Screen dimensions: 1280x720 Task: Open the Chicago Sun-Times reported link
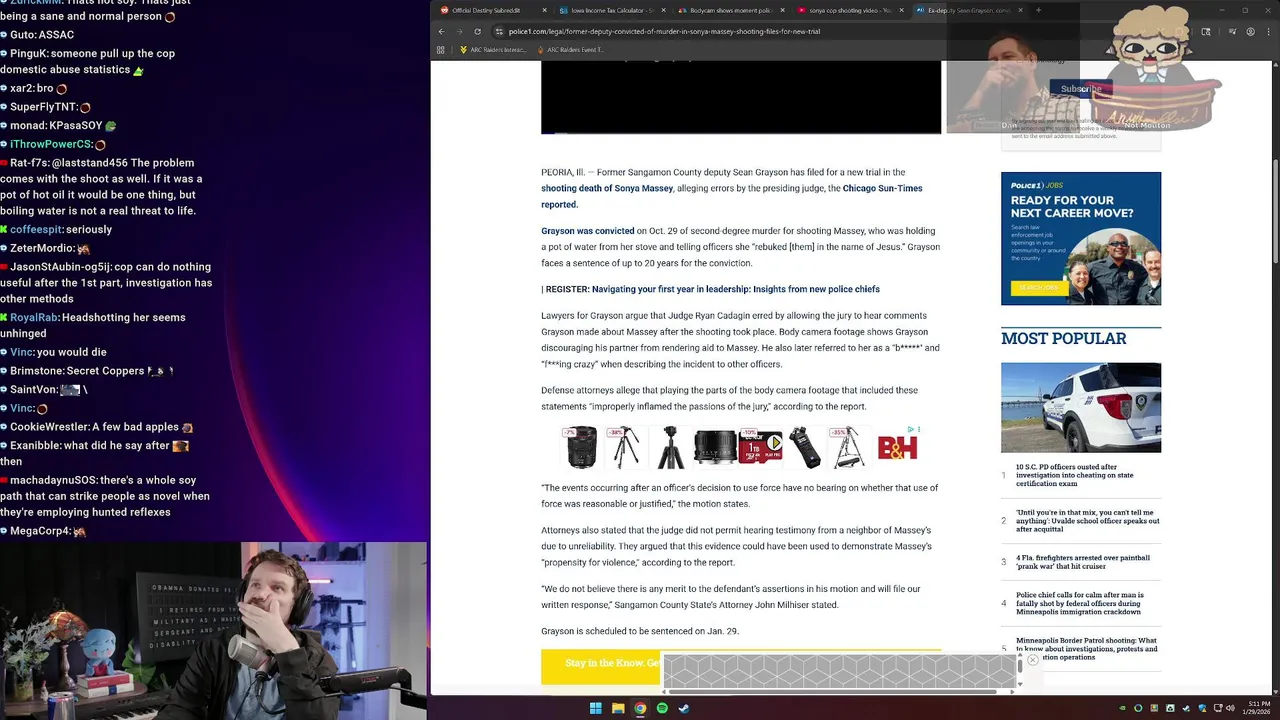pyautogui.click(x=732, y=196)
